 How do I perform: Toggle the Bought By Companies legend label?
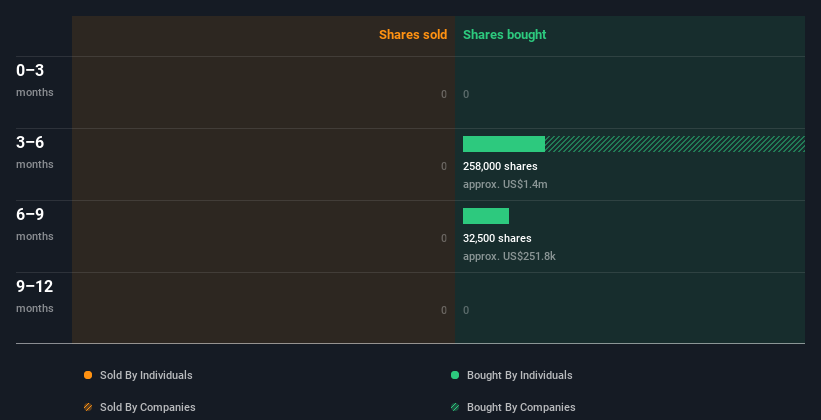(x=521, y=407)
